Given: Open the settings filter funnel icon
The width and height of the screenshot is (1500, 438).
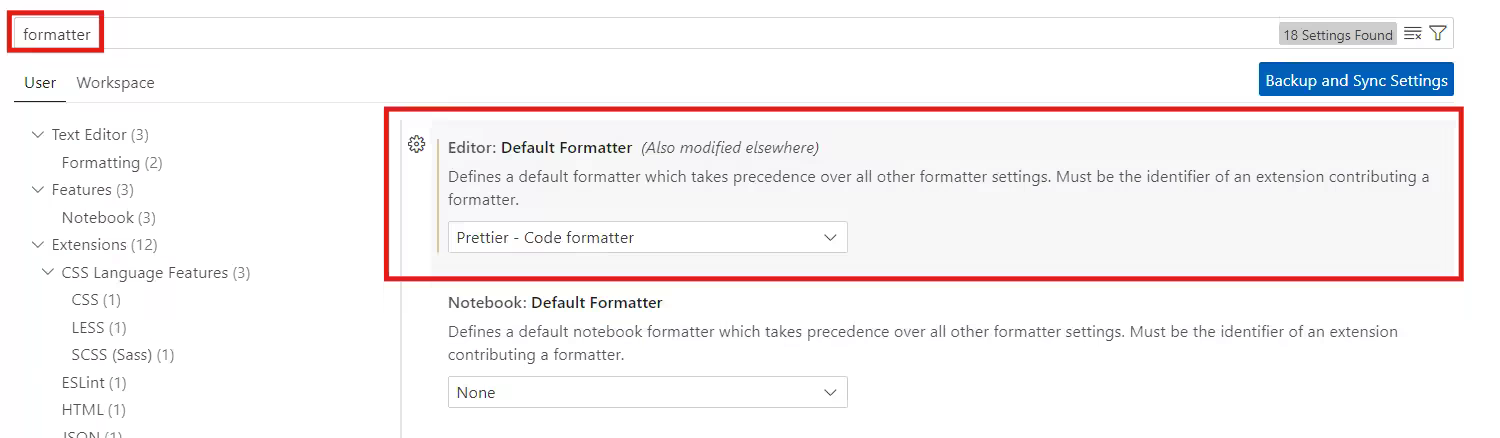Looking at the screenshot, I should coord(1438,34).
